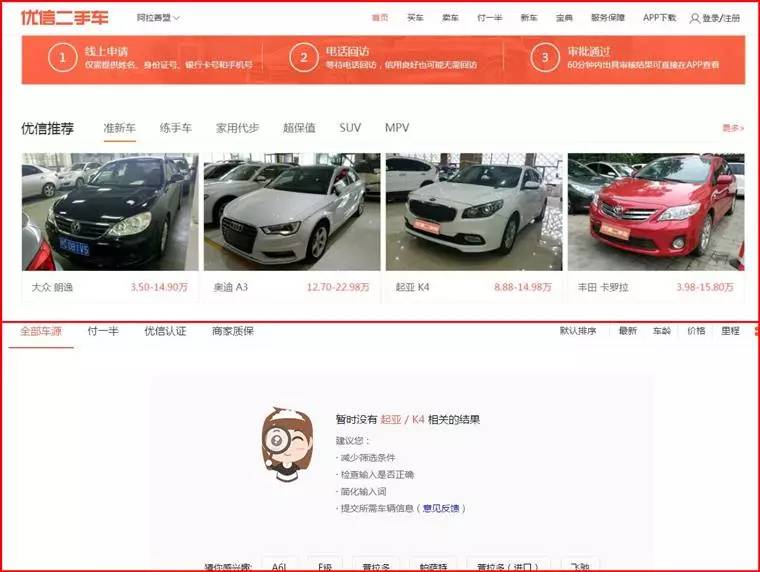
Task: Click the 丰田 卡罗拉 car name
Action: (603, 287)
